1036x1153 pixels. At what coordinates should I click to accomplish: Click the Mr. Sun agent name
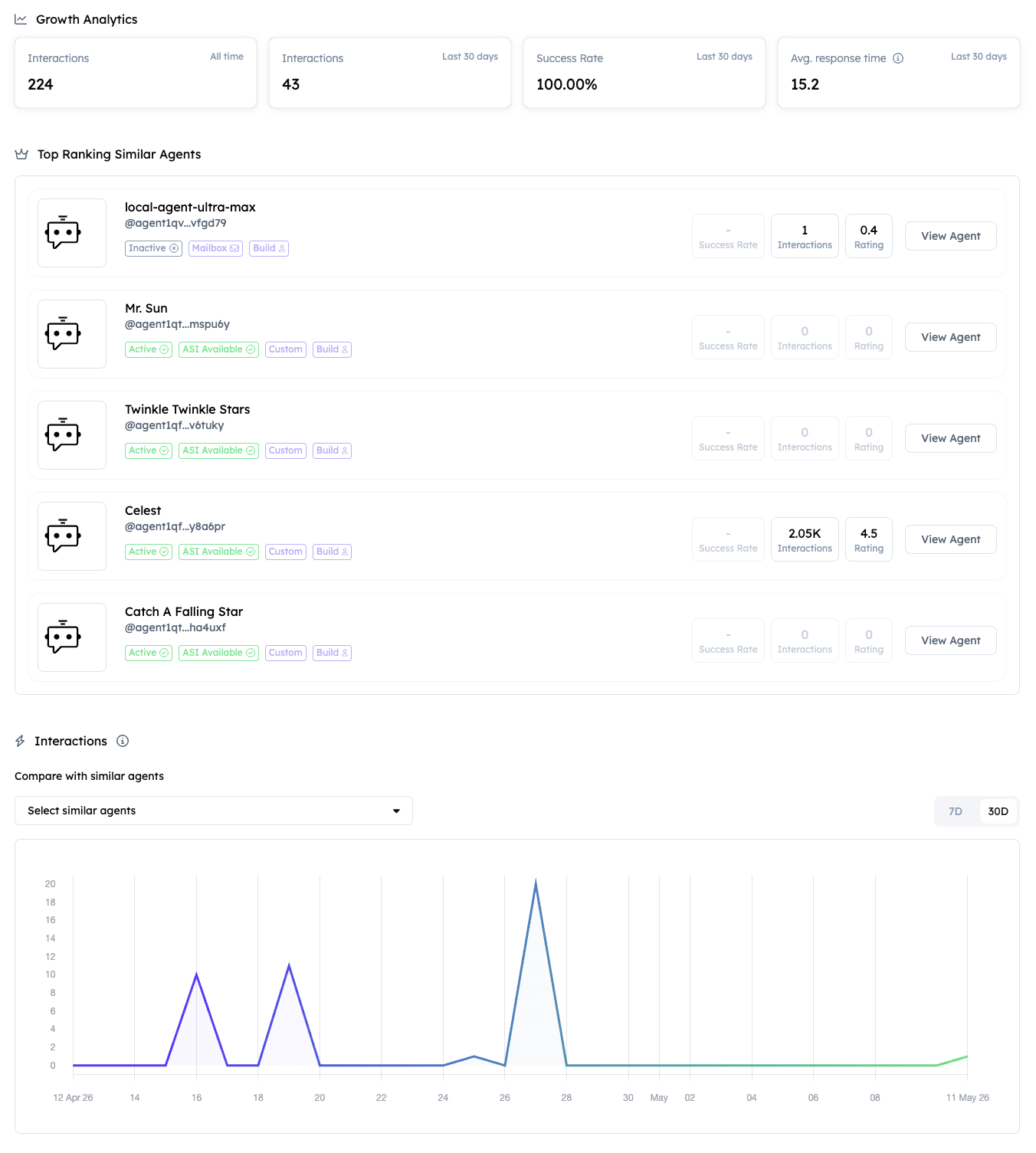pos(146,308)
